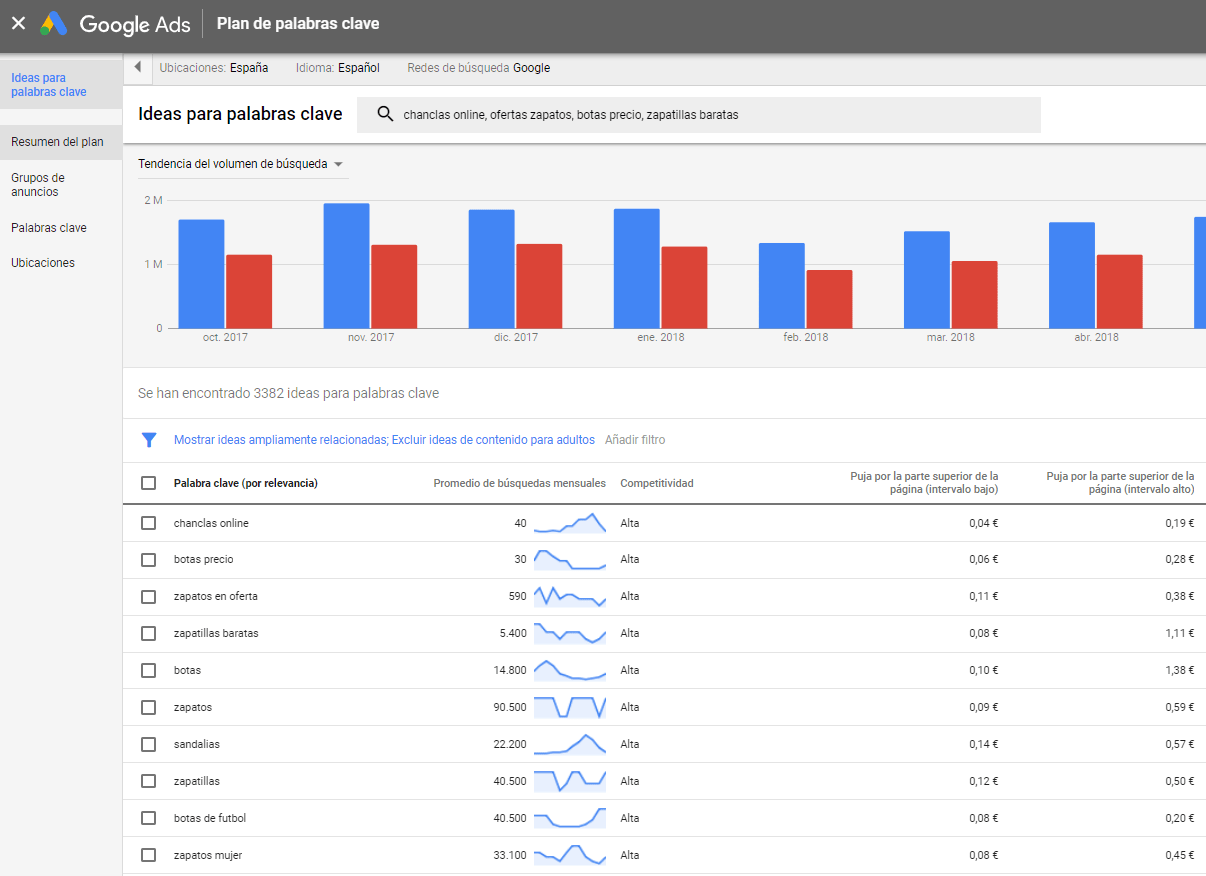
Task: Click the trend sparkline for sandalias
Action: point(570,745)
